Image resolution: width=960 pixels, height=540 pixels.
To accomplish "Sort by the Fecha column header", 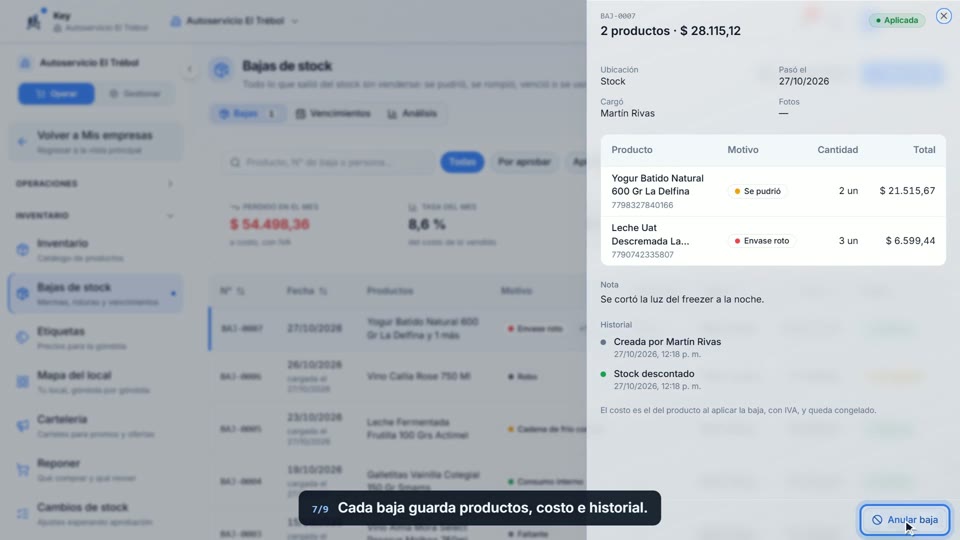I will pos(306,291).
